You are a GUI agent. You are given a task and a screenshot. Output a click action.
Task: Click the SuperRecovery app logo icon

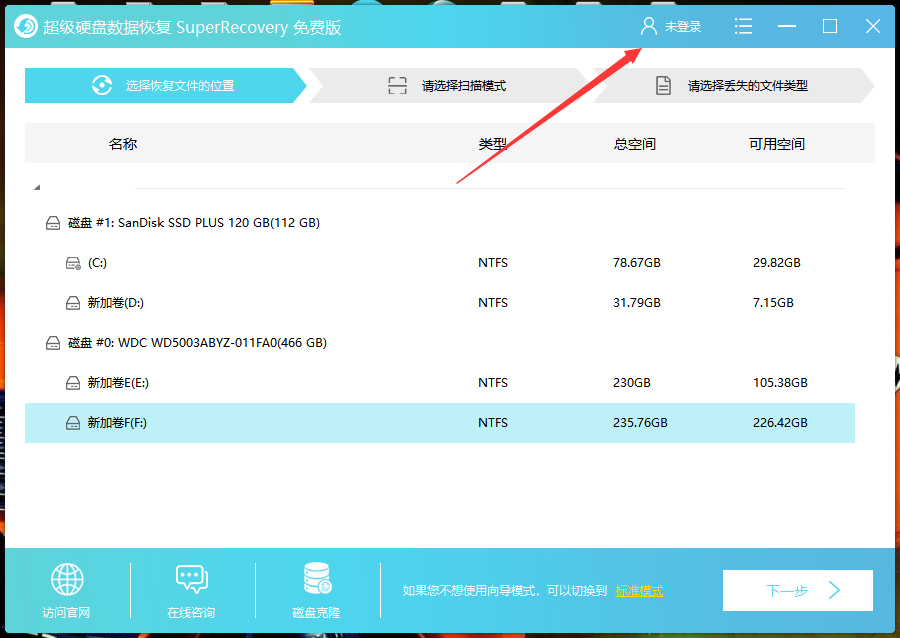25,26
